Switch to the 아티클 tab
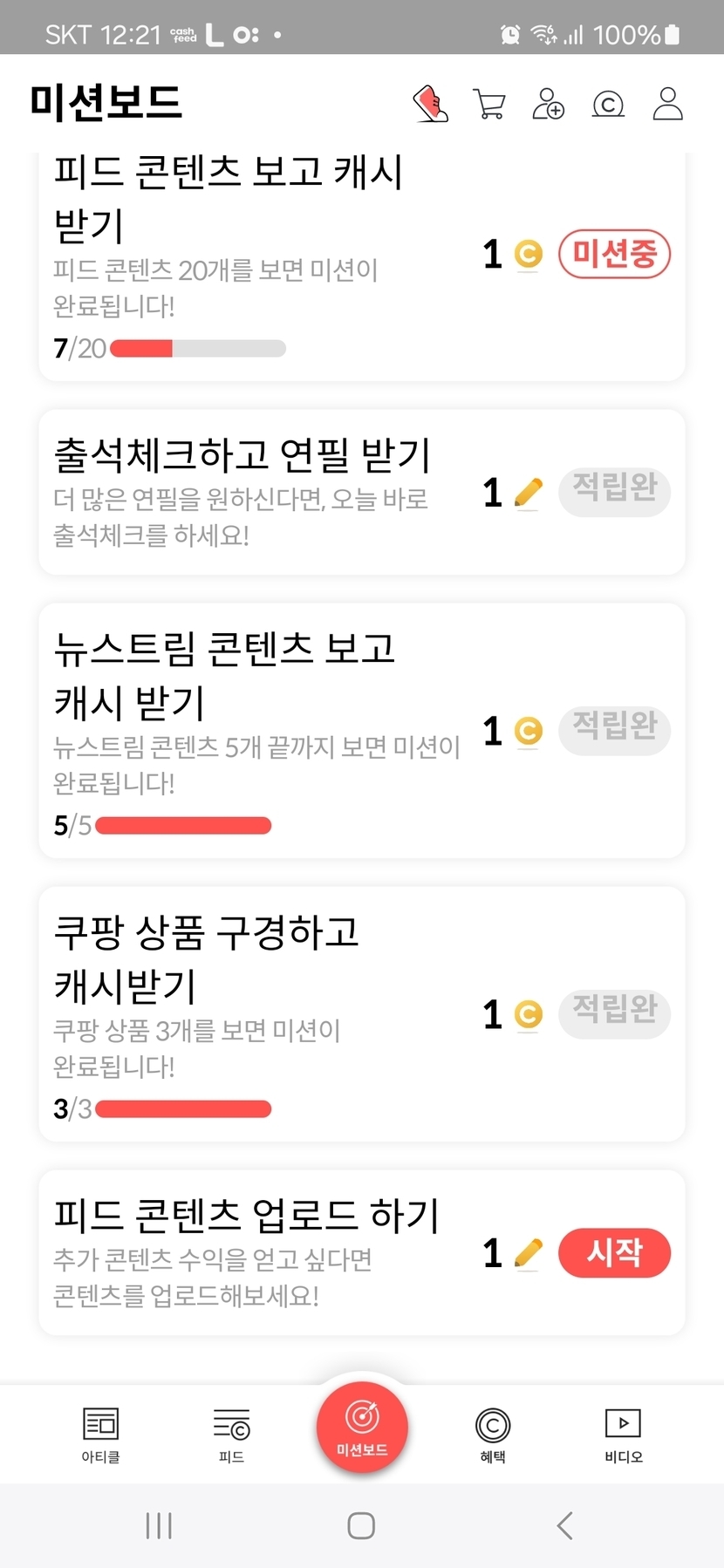This screenshot has width=724, height=1568. [100, 1435]
